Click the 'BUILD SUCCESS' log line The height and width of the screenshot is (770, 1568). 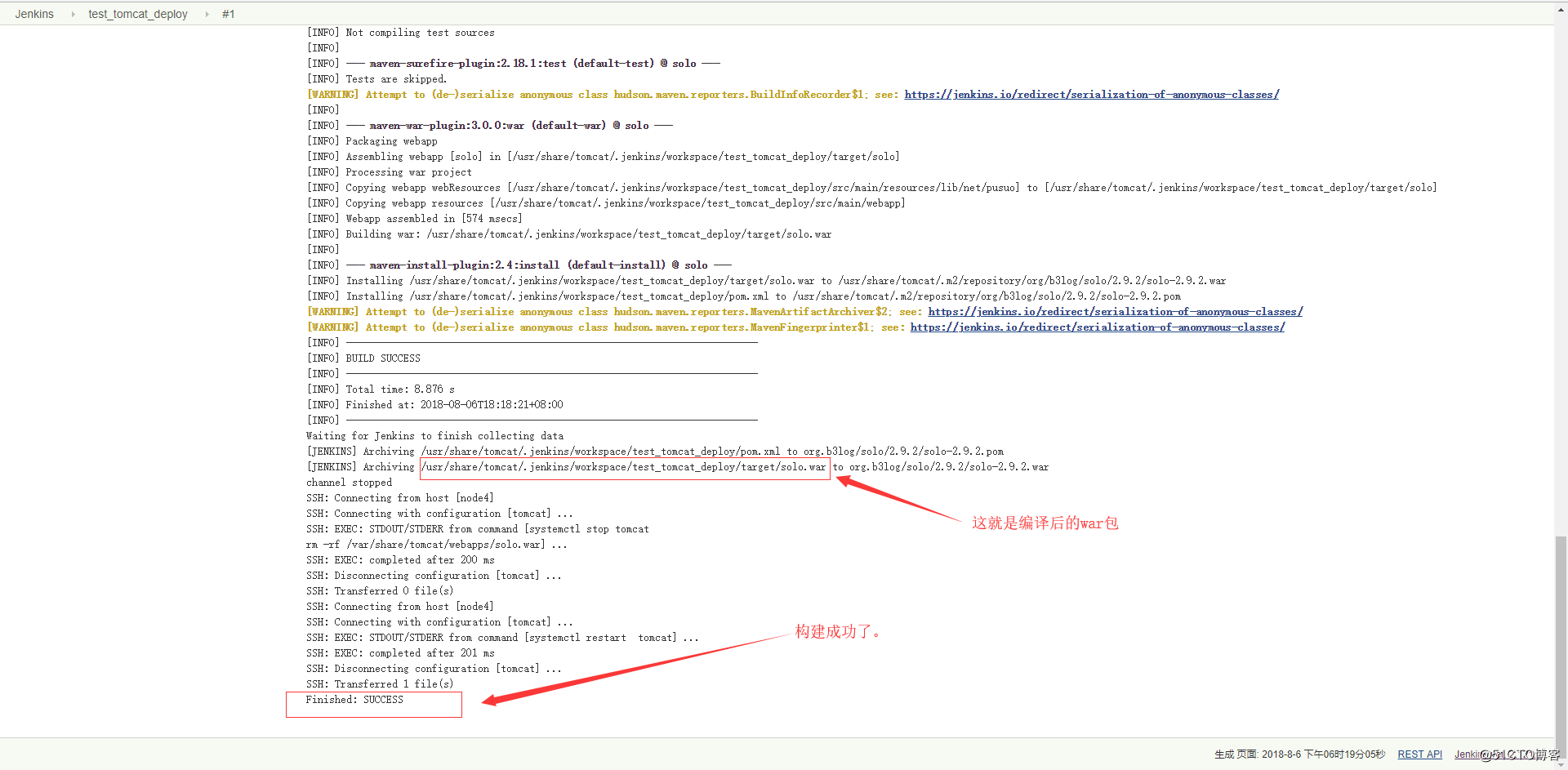pos(363,358)
